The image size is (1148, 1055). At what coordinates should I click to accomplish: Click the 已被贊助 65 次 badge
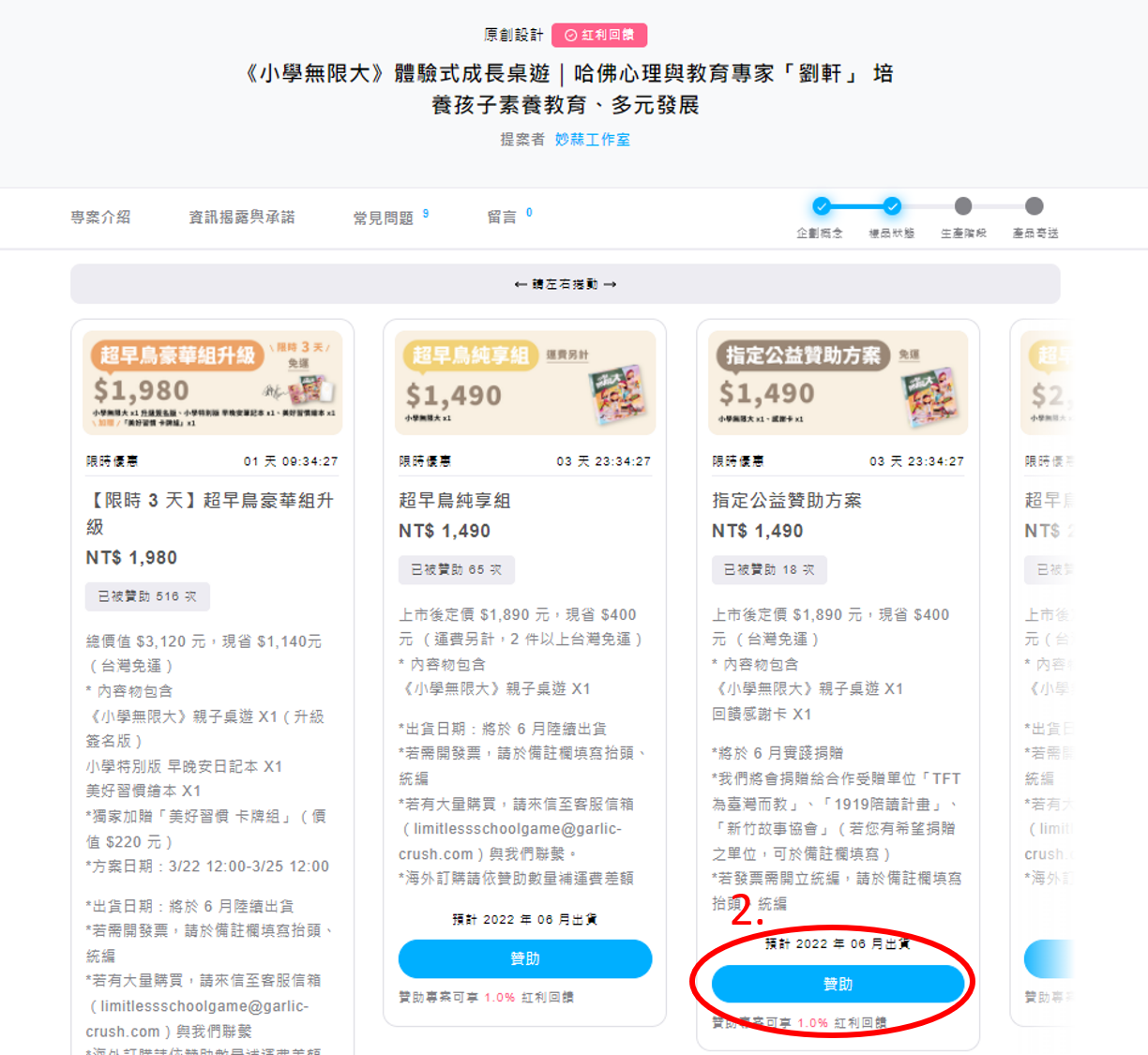click(x=456, y=570)
